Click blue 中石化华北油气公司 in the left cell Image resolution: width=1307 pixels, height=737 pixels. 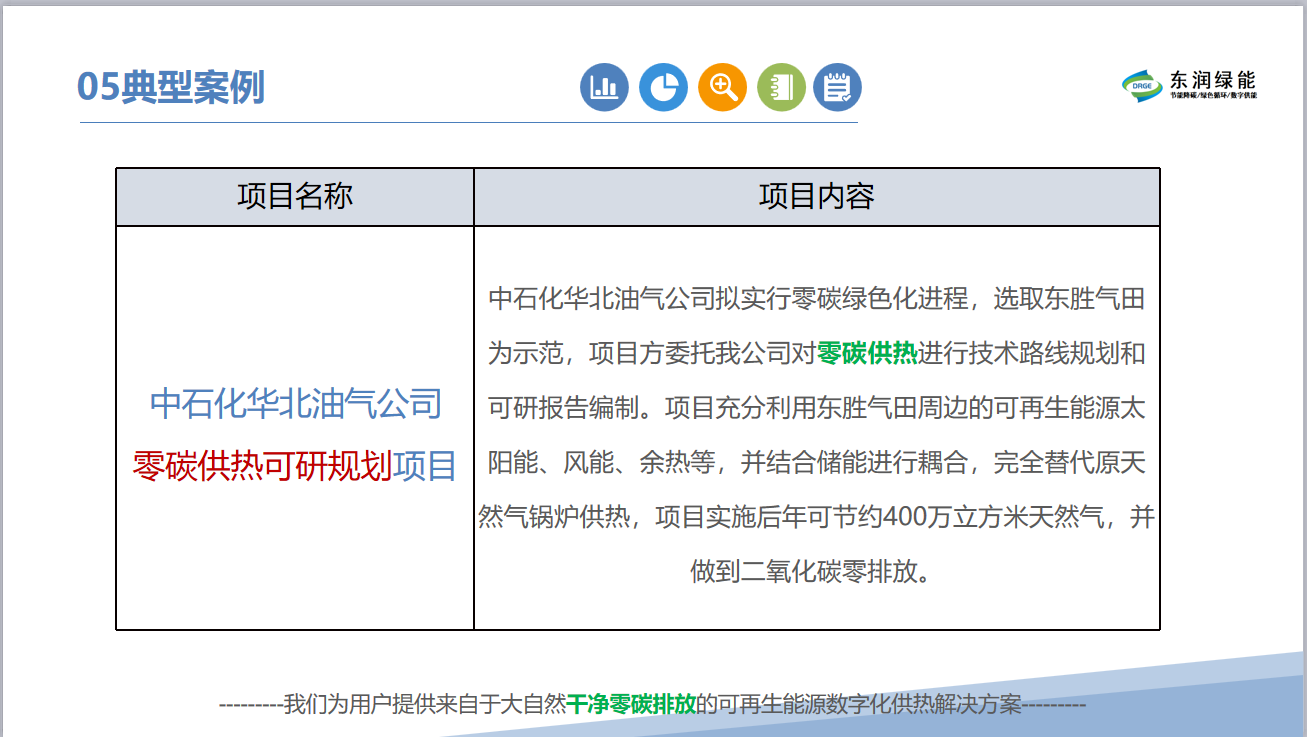click(295, 404)
